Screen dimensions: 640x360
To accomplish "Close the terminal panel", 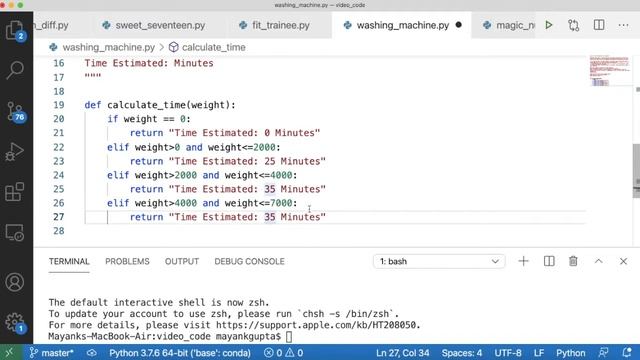I will 623,261.
